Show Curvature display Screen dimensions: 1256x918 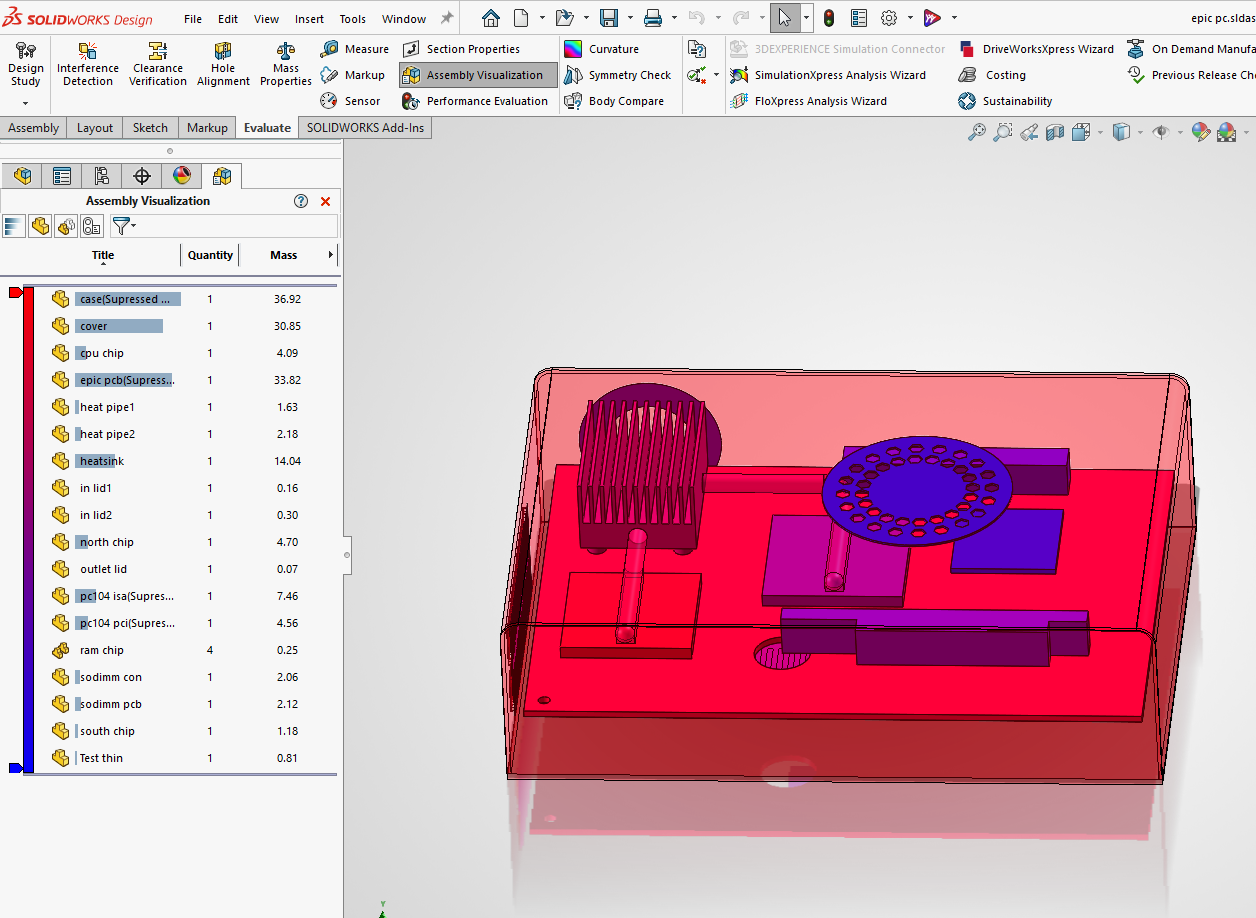tap(602, 49)
